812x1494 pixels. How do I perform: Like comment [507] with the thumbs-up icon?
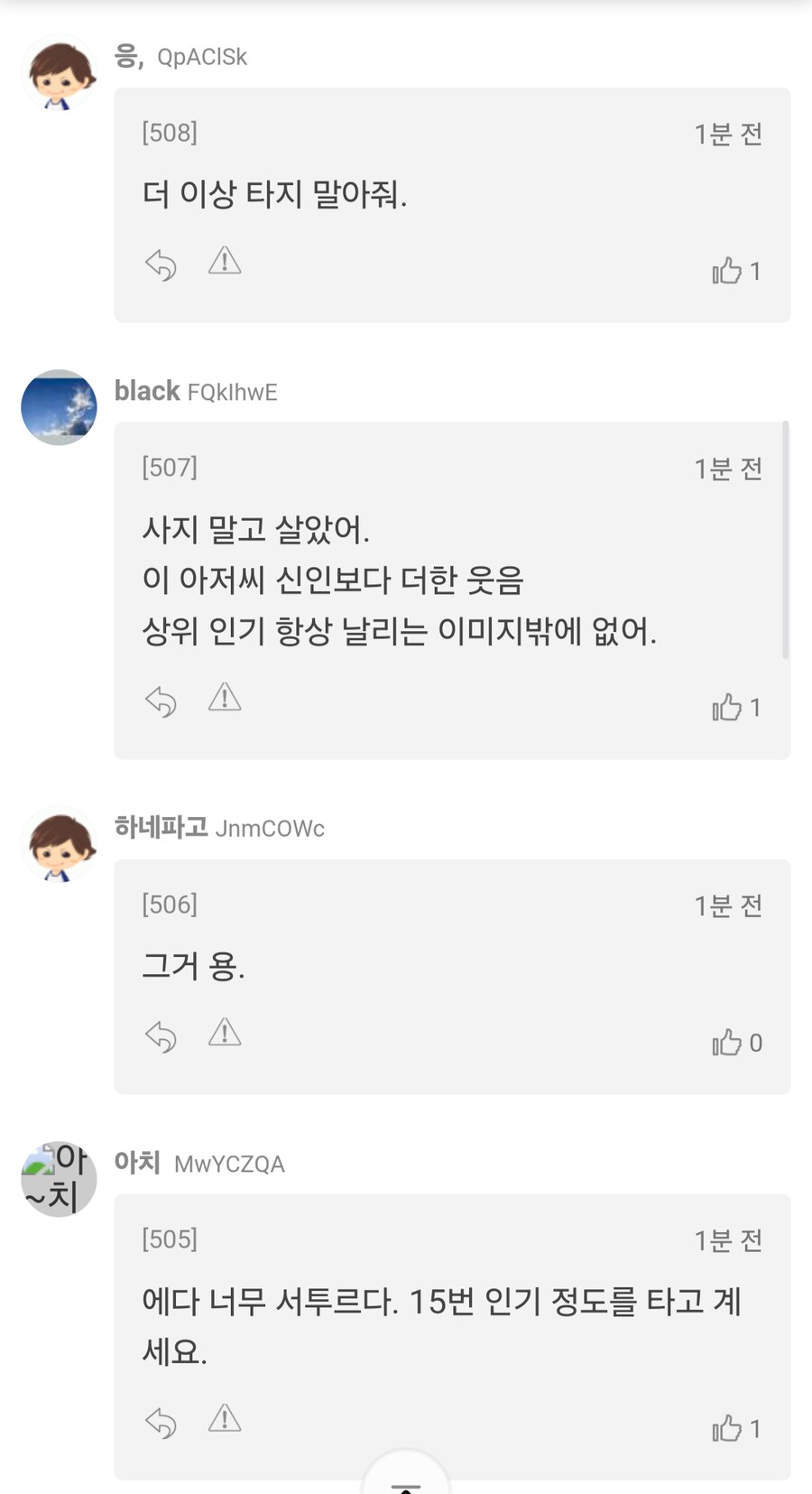tap(727, 707)
